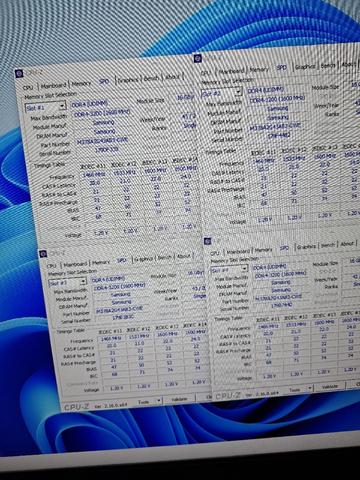Select the SPD tab in the Slot #2 window
Viewport: 360px width, 480px height.
pyautogui.click(x=282, y=68)
